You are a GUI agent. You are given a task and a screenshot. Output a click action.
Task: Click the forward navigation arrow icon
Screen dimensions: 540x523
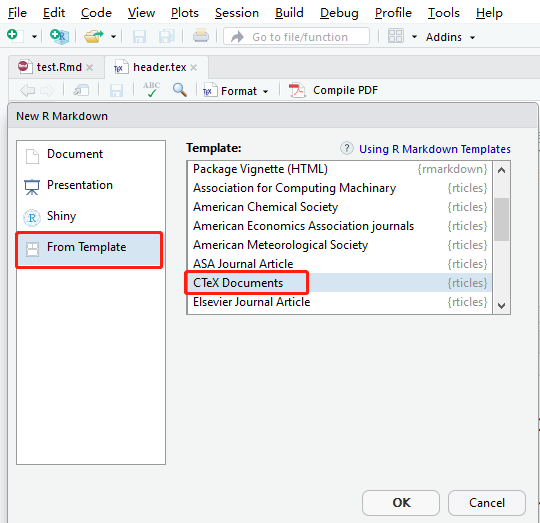point(47,91)
